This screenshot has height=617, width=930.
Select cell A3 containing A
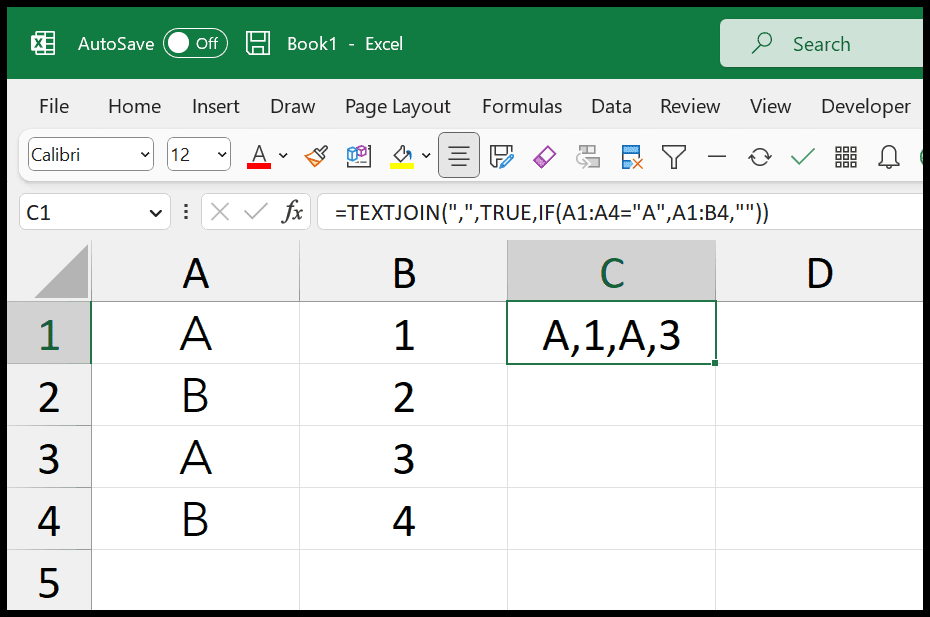click(x=196, y=457)
